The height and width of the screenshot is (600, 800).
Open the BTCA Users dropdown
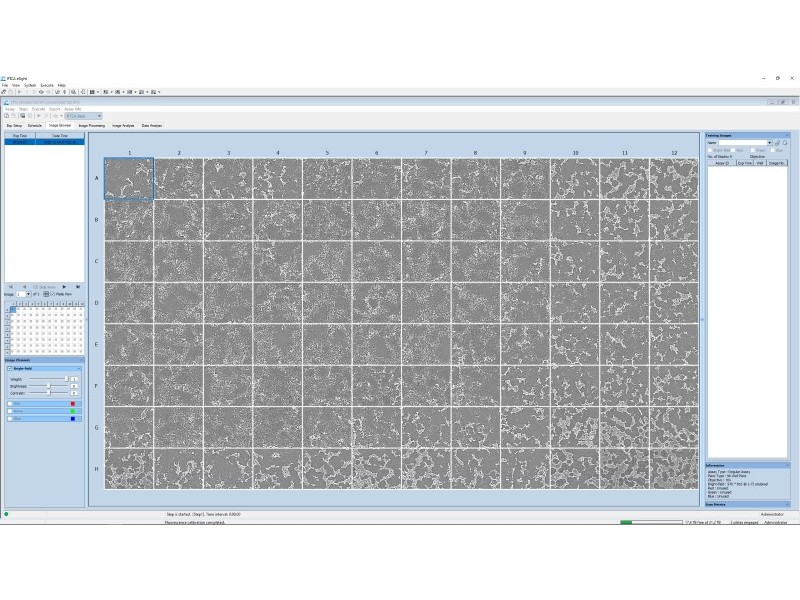point(83,116)
